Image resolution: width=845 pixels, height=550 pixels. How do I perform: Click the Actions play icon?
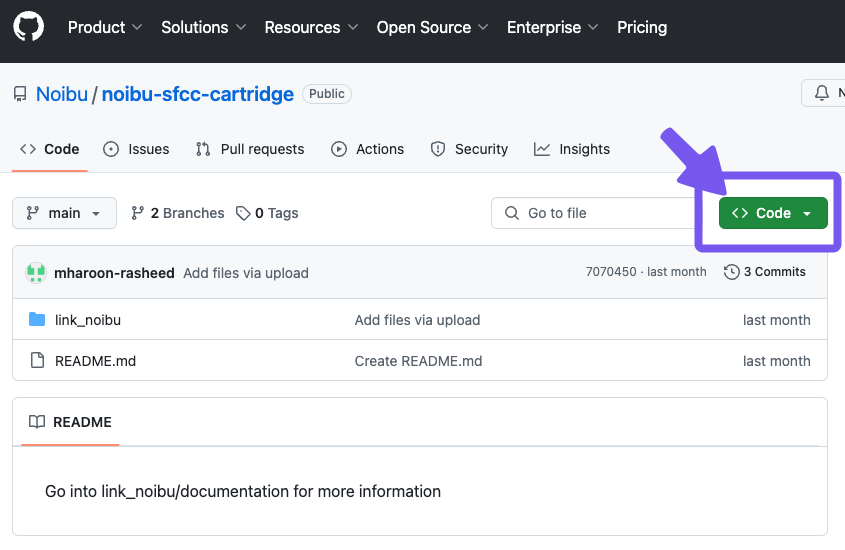tap(338, 149)
